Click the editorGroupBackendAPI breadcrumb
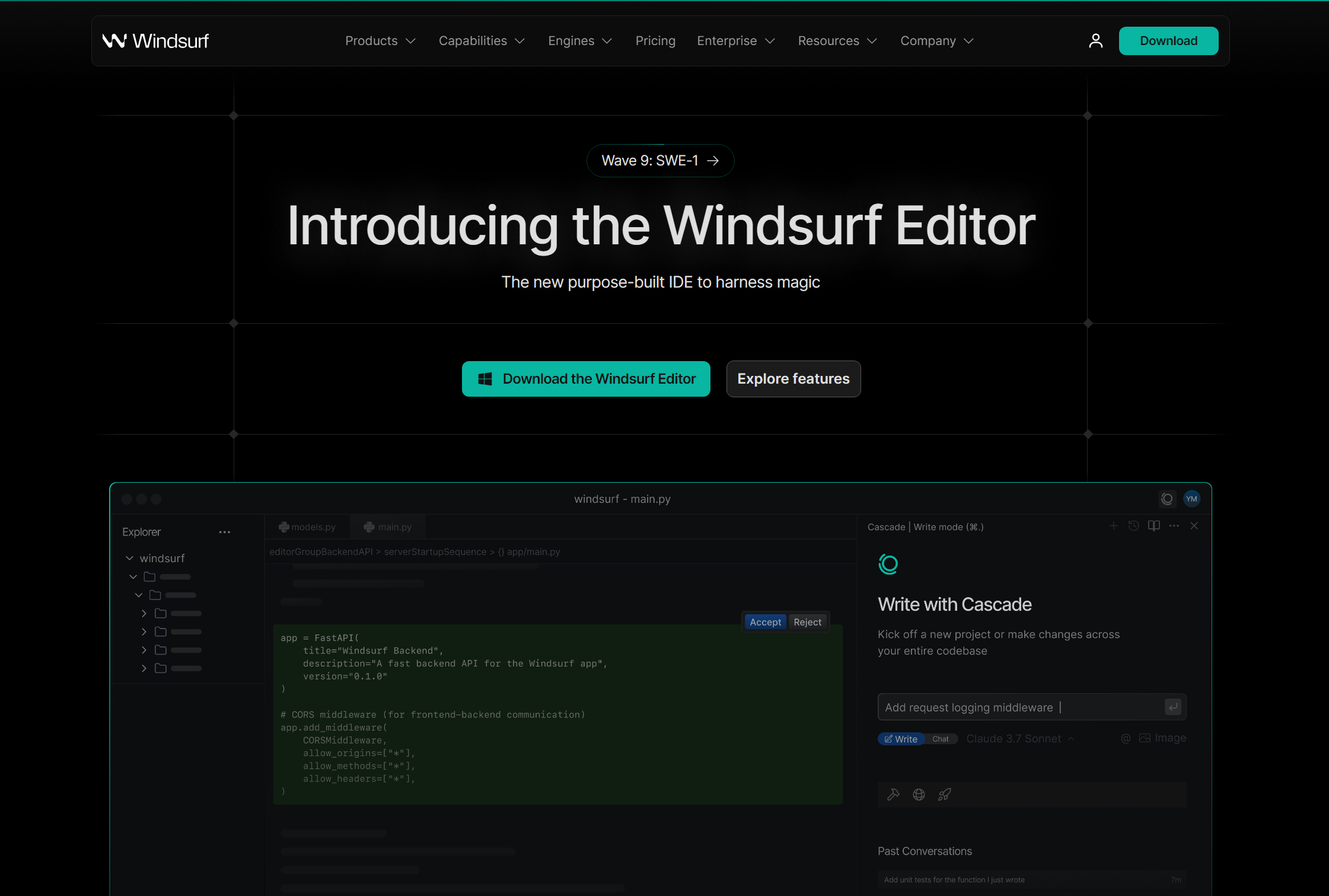This screenshot has height=896, width=1329. click(x=321, y=552)
